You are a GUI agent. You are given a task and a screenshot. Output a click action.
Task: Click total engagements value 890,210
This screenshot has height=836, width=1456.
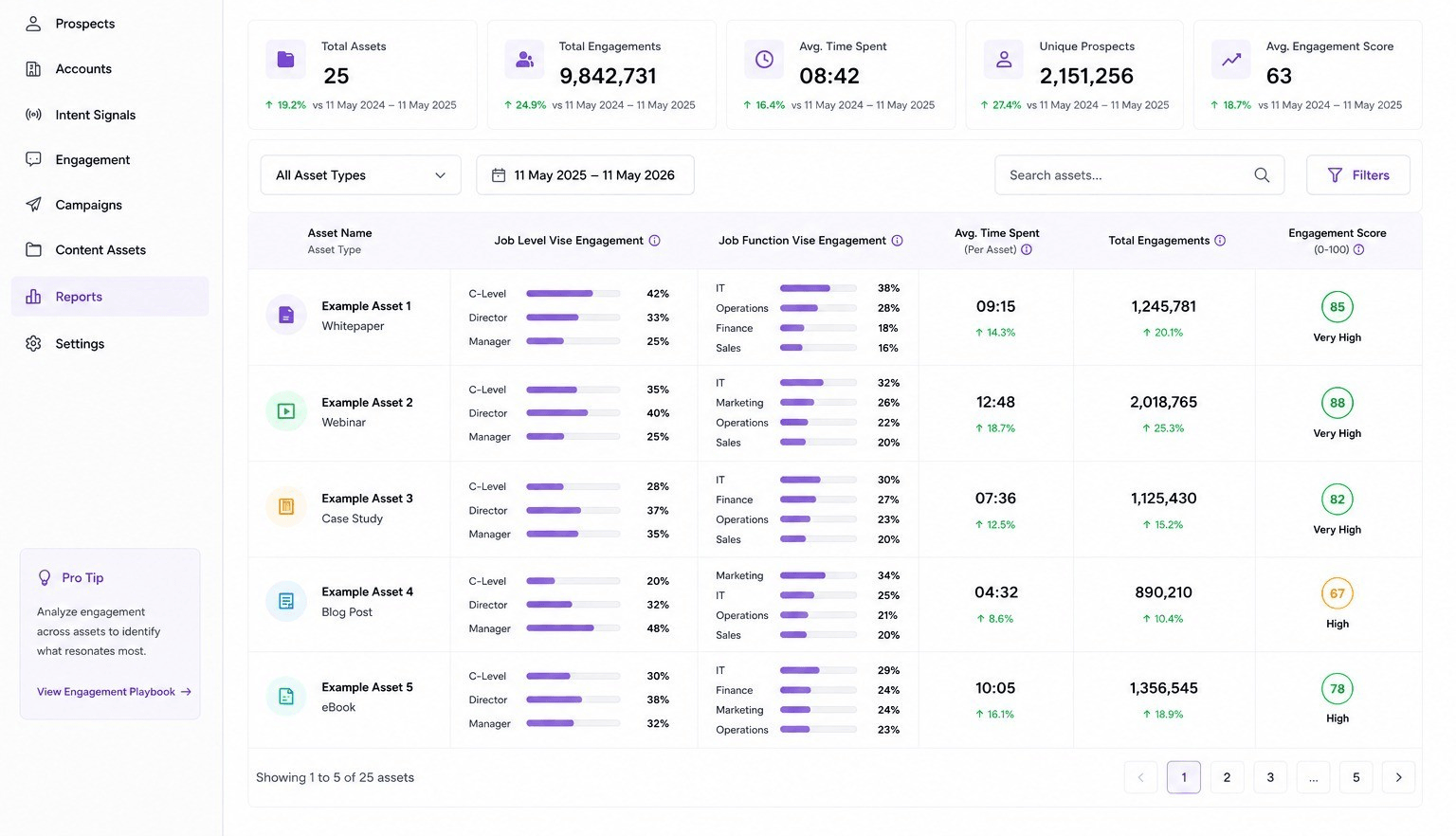click(x=1163, y=592)
